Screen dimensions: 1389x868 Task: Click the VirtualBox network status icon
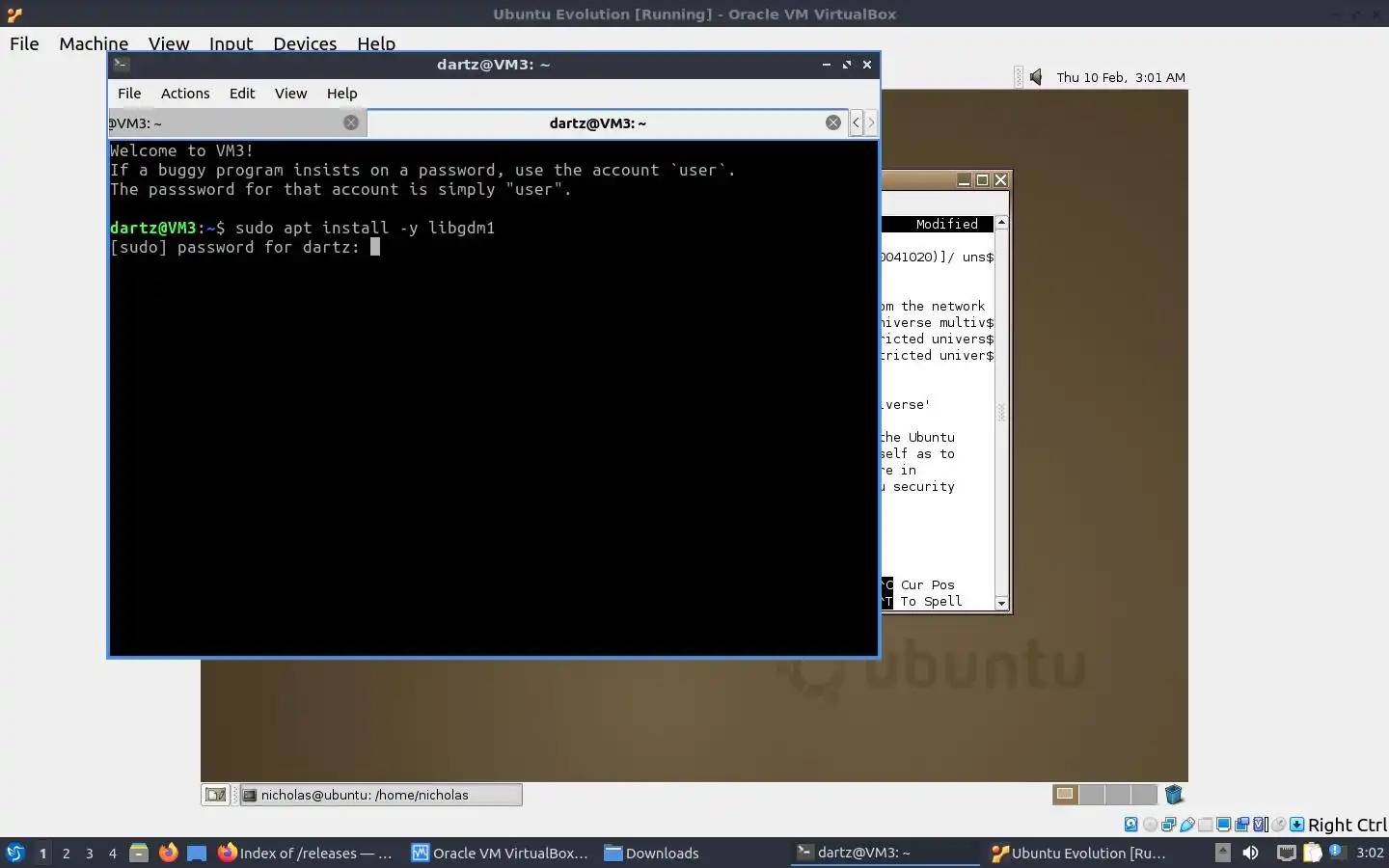(x=1168, y=825)
